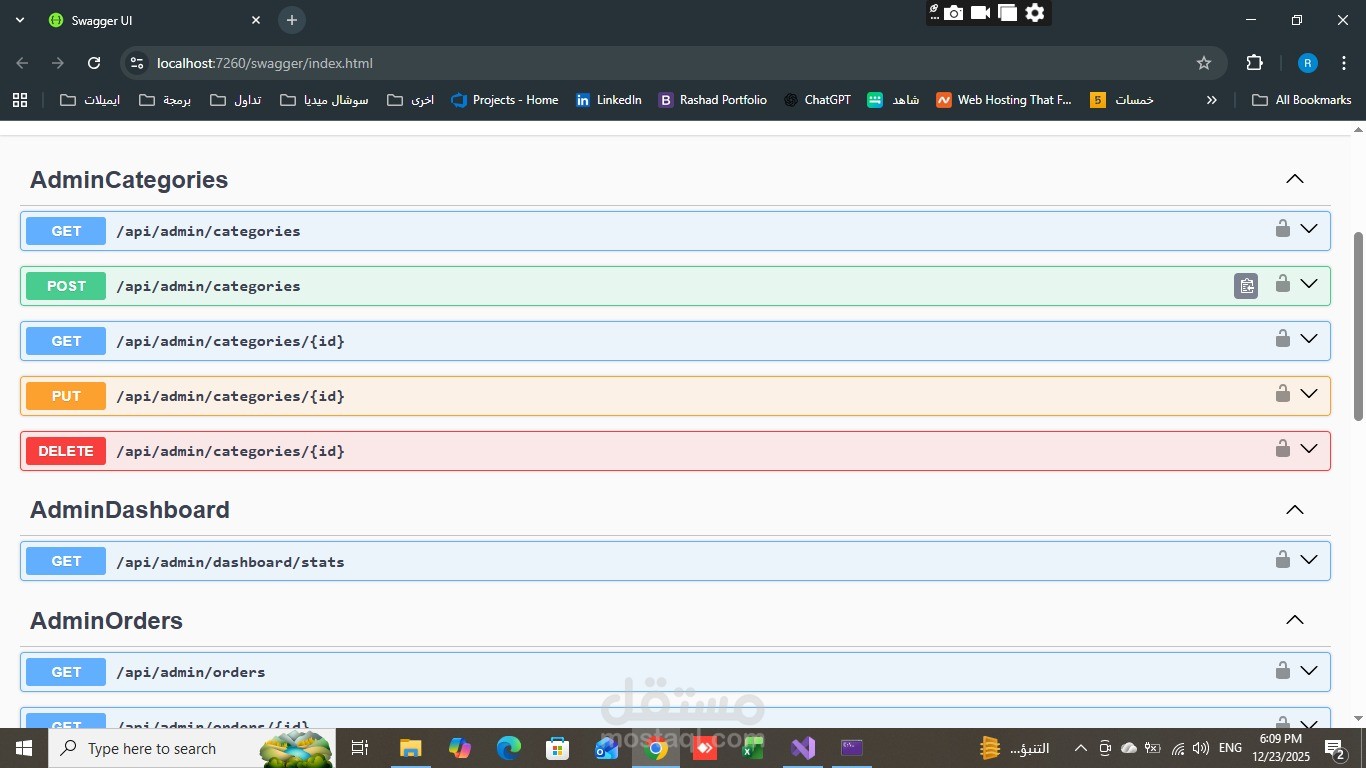
Task: Click lock icon on DELETE /api/admin/categories/{id} row
Action: pos(1282,449)
